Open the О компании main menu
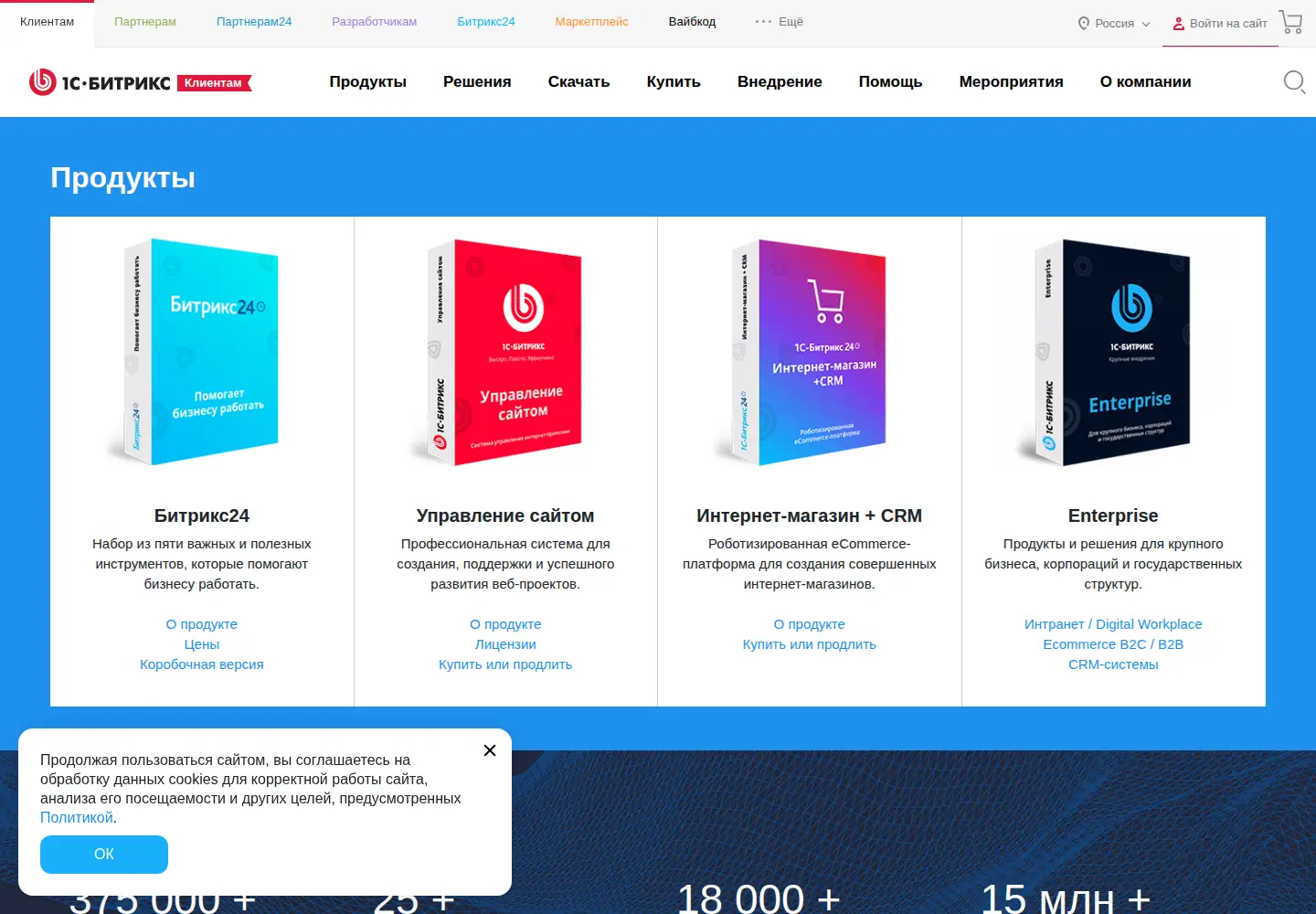 tap(1145, 82)
